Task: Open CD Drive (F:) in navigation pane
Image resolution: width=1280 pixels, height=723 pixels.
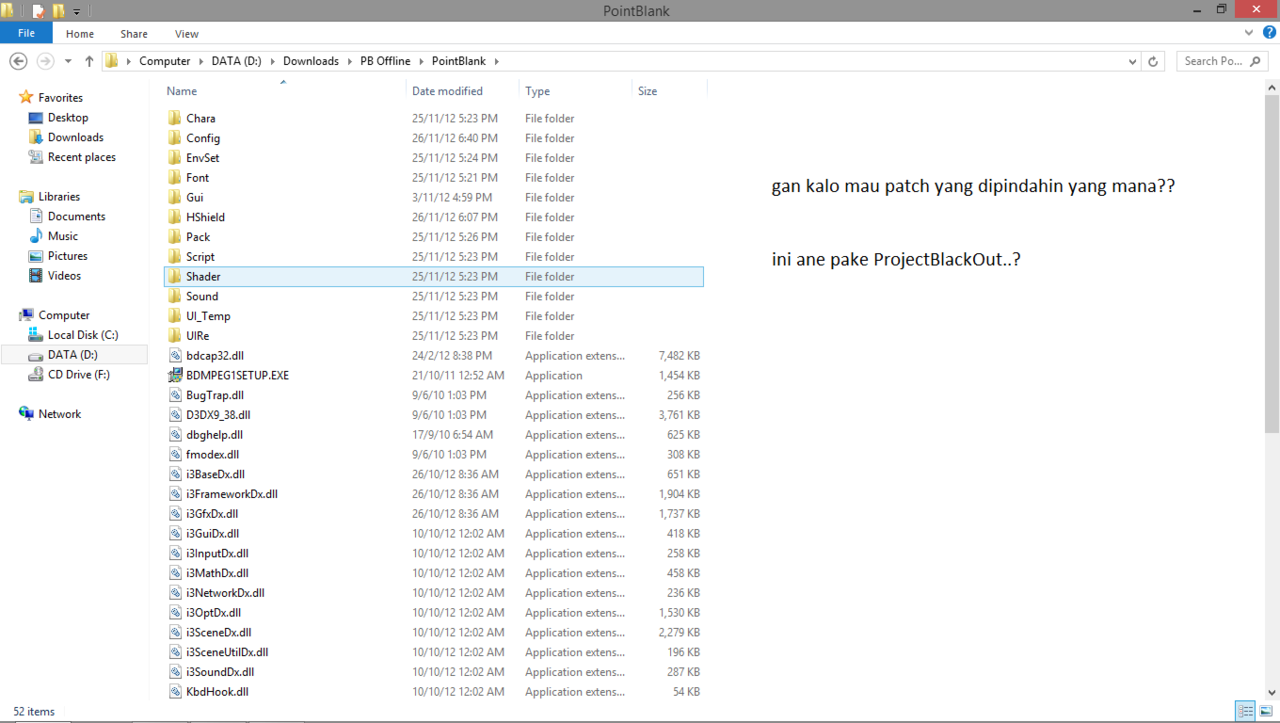Action: (79, 375)
